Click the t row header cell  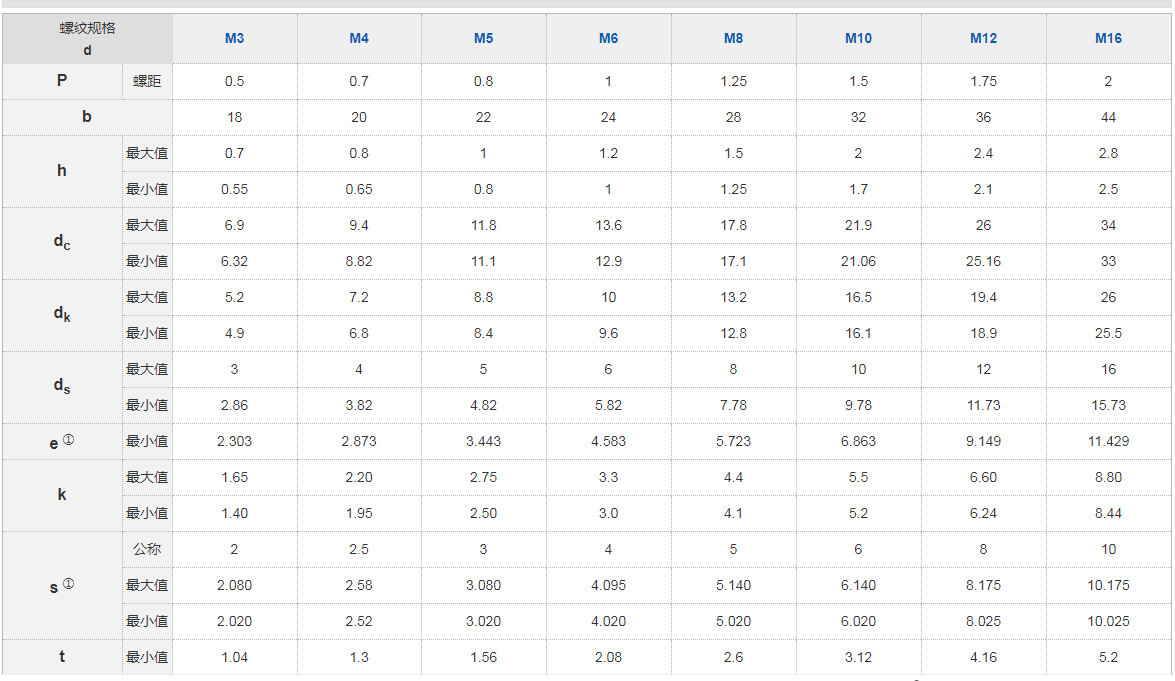point(62,657)
